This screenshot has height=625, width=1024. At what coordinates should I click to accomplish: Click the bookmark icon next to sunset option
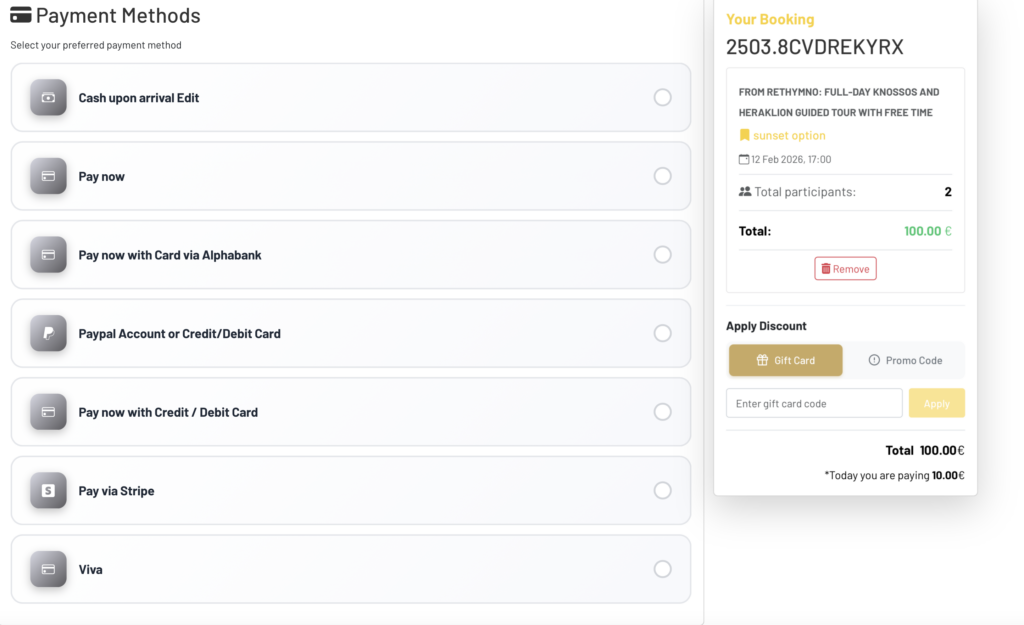coord(744,135)
